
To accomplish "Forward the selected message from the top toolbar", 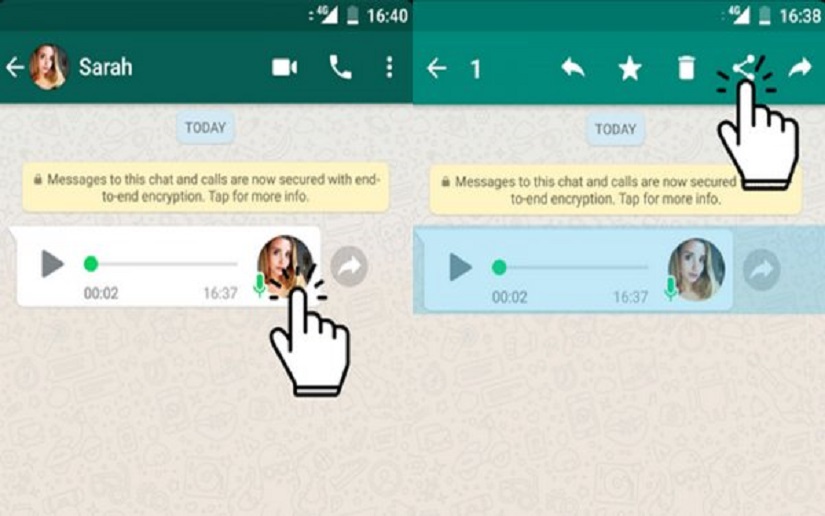I will [800, 68].
